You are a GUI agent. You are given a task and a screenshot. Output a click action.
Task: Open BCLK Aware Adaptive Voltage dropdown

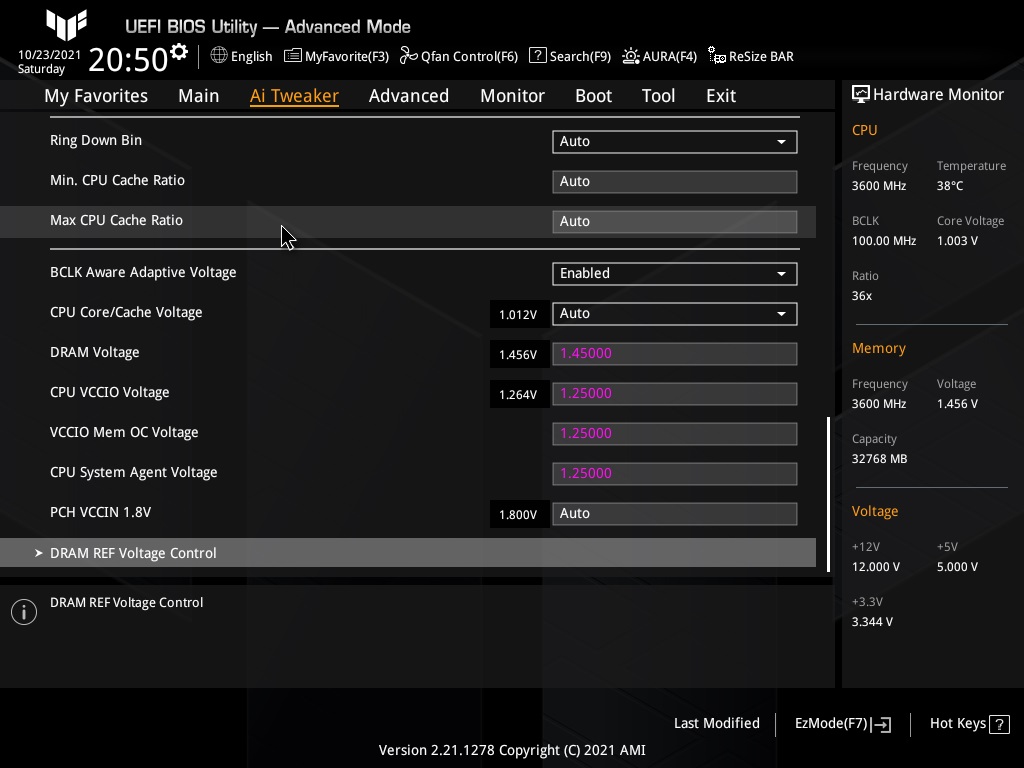(x=675, y=274)
